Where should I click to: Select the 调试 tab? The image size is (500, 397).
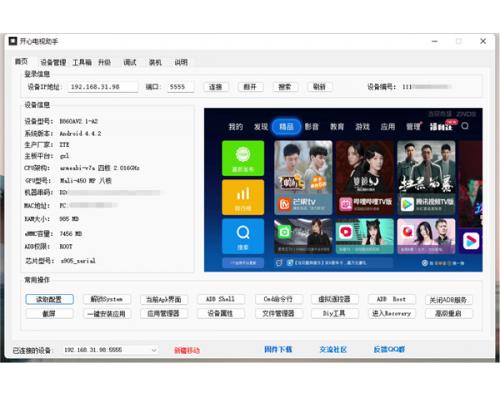click(130, 62)
